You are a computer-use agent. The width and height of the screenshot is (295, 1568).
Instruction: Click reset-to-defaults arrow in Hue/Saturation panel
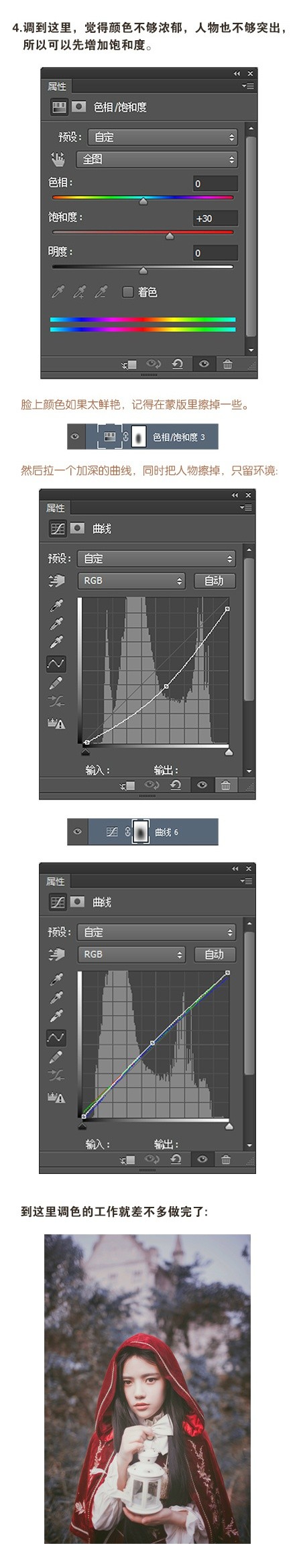178,364
